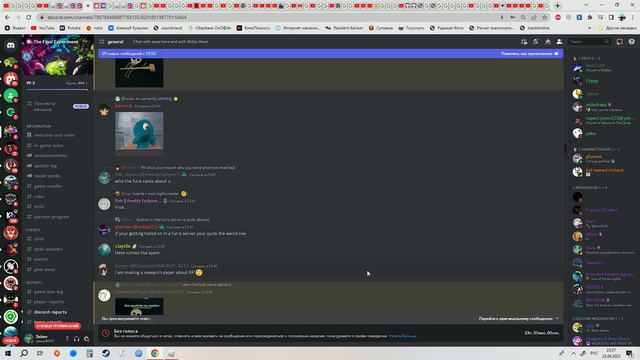Open the game-ban-log channel
Screen dimensions: 640x360
(x=48, y=292)
